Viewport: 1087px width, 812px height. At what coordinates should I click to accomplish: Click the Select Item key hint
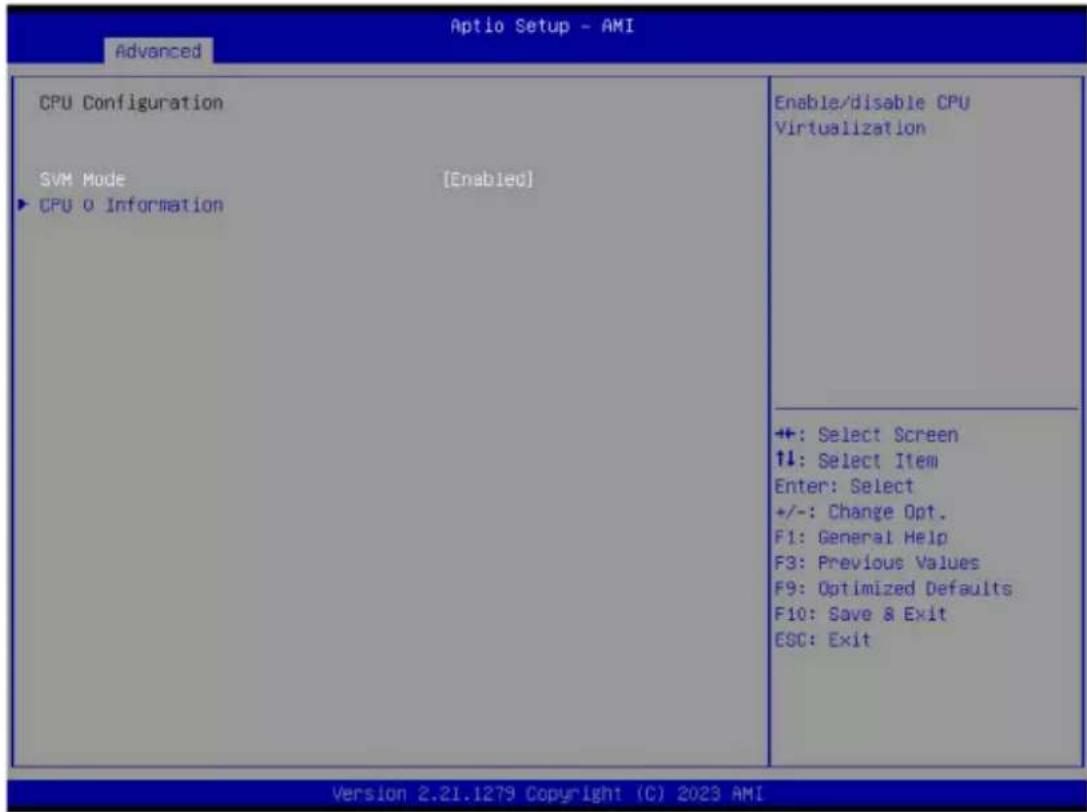(x=856, y=460)
